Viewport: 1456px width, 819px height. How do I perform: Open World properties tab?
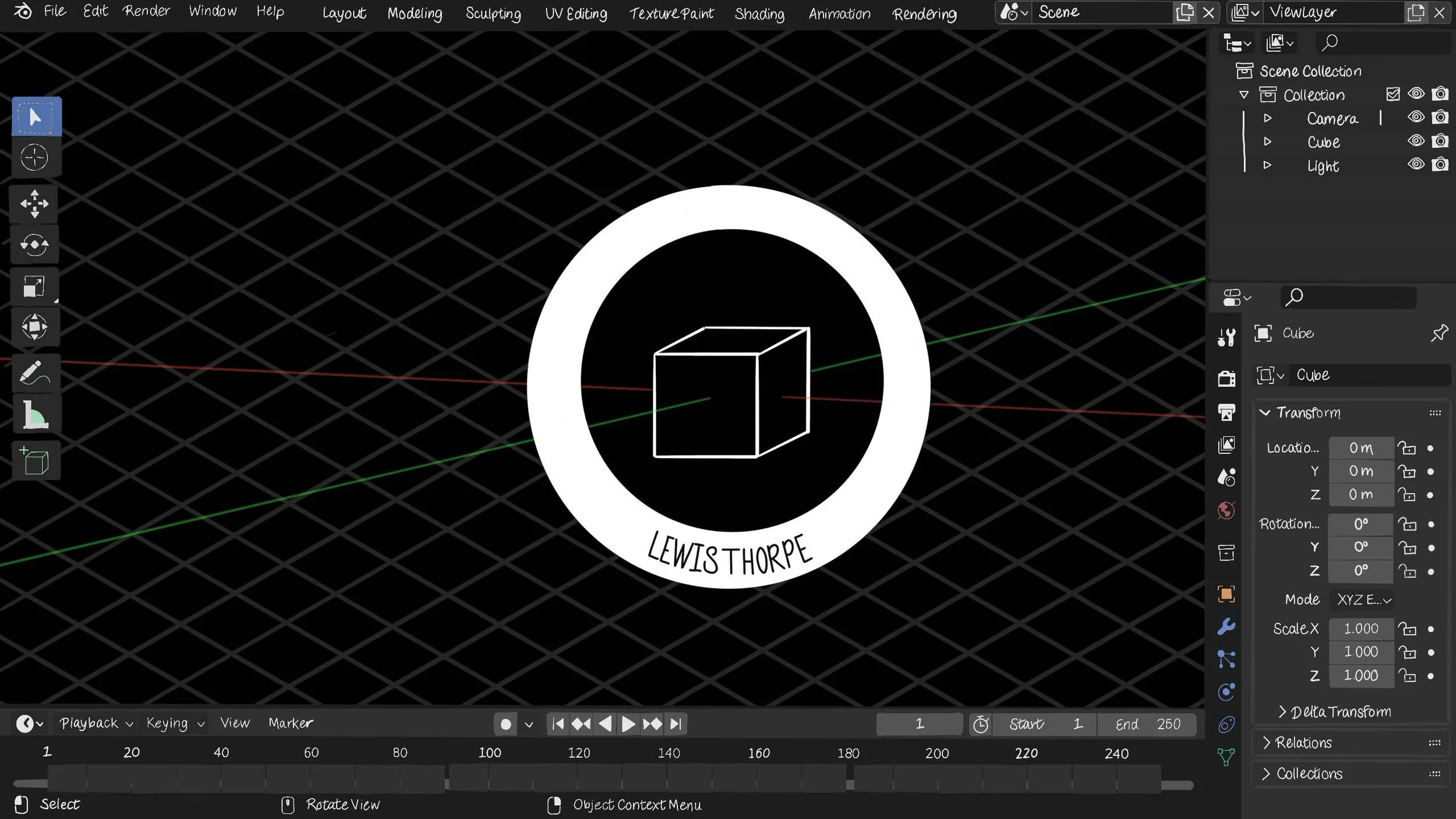coord(1227,511)
